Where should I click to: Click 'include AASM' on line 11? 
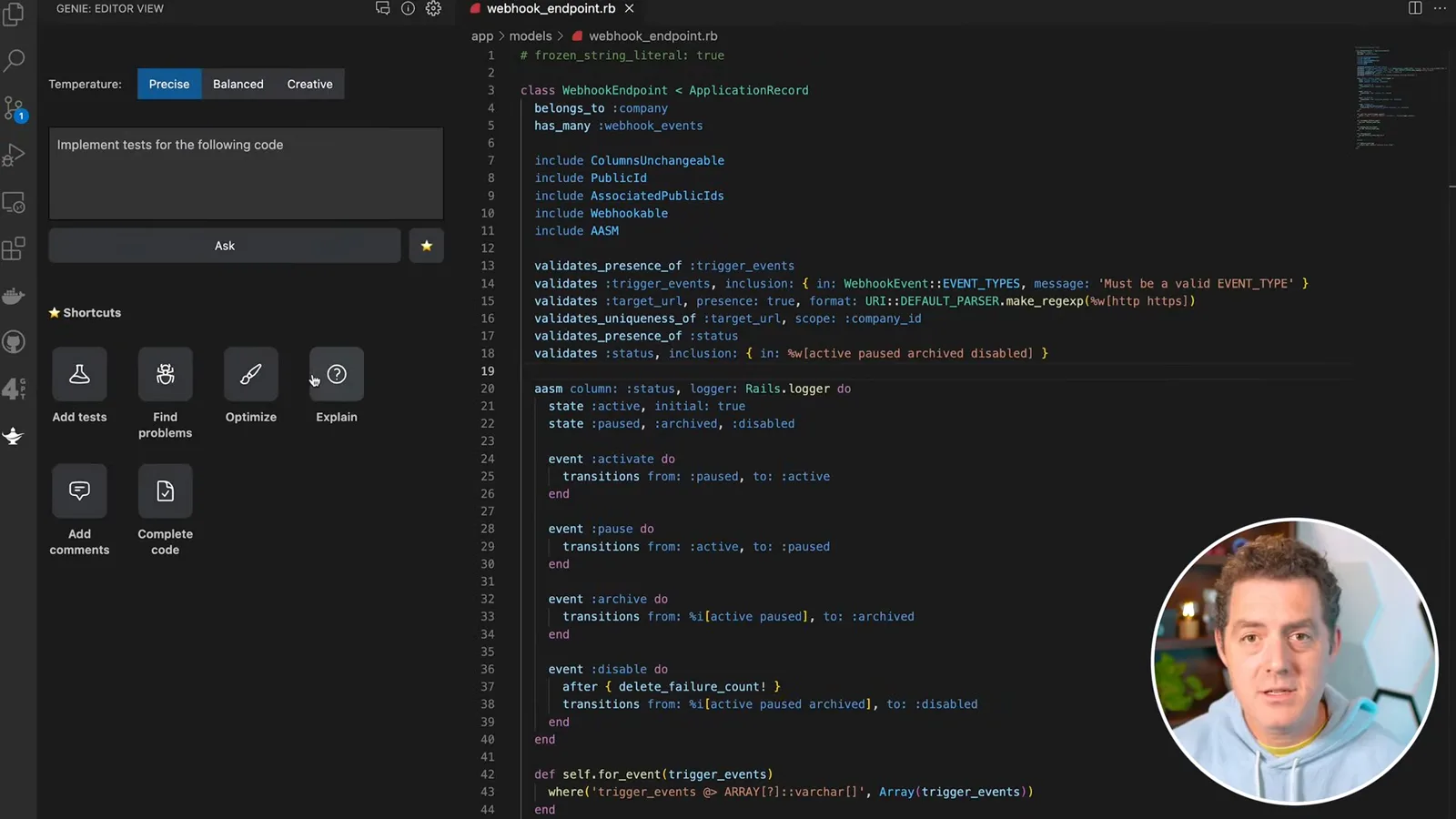pyautogui.click(x=577, y=231)
